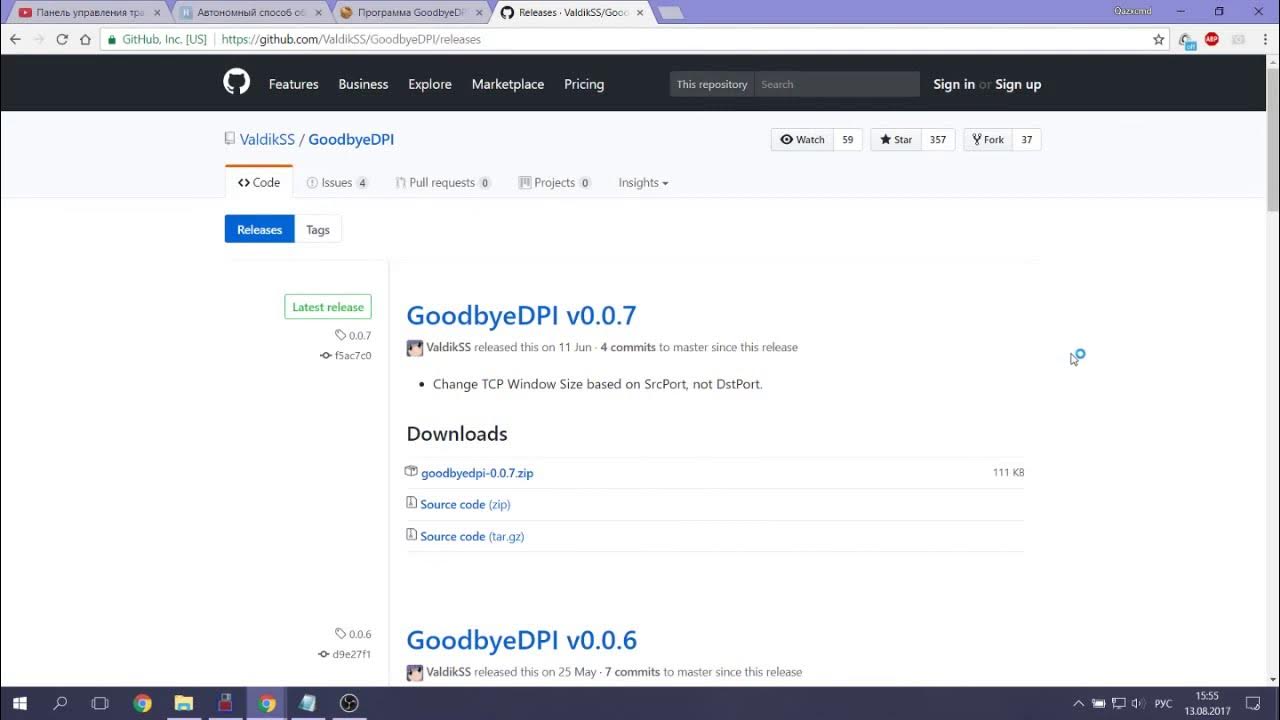1280x720 pixels.
Task: Open the new tab button in Chrome
Action: tap(671, 13)
